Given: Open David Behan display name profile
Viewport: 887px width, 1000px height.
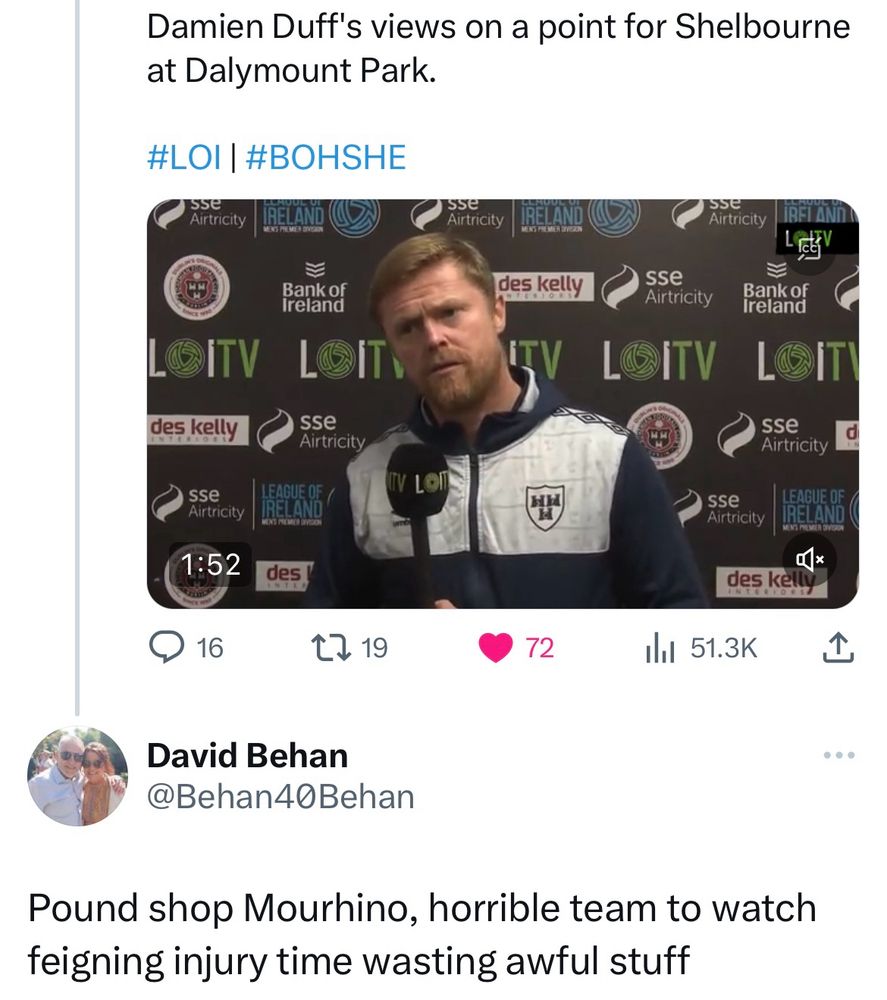Looking at the screenshot, I should (247, 756).
